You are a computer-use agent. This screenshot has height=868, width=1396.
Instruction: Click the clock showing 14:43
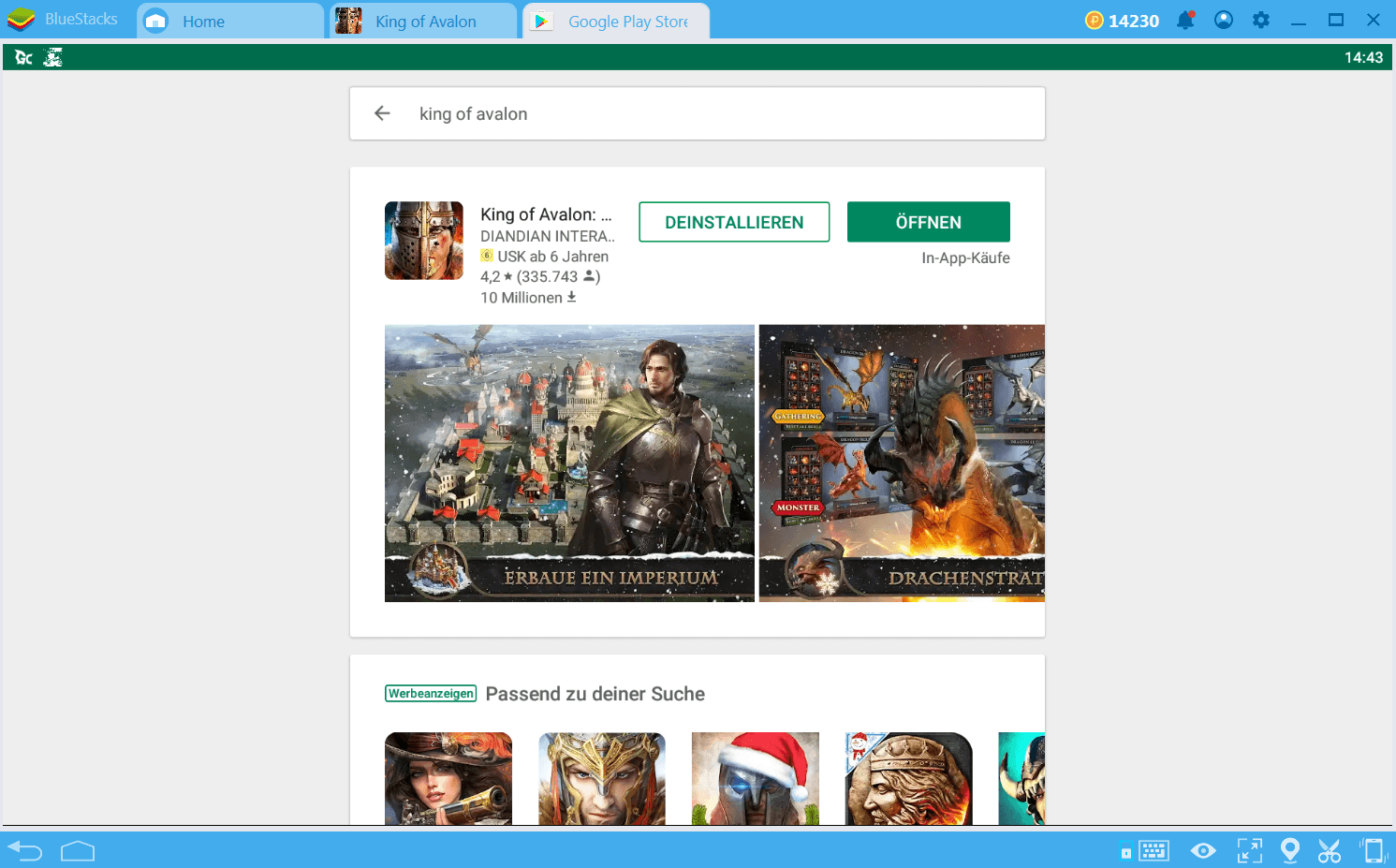(1363, 57)
